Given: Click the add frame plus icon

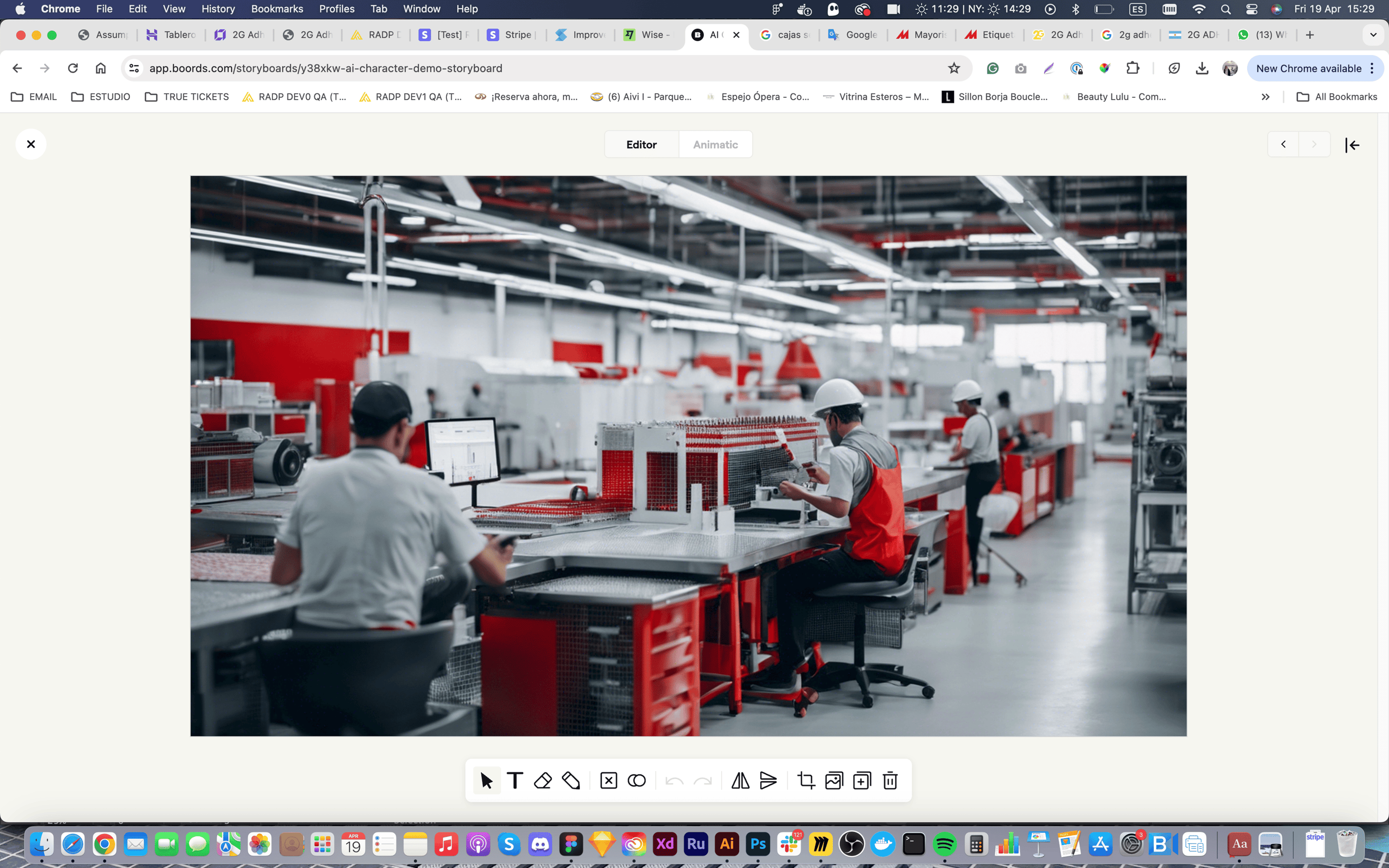Looking at the screenshot, I should point(862,780).
